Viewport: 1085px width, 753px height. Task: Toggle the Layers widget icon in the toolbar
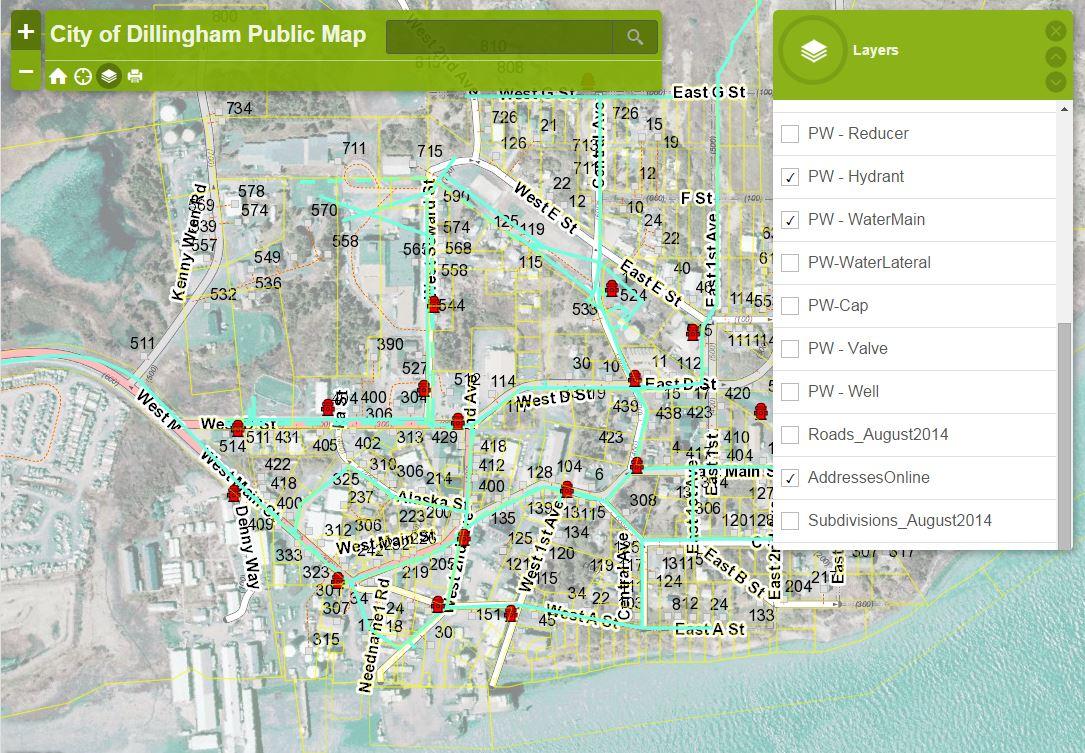click(x=109, y=76)
